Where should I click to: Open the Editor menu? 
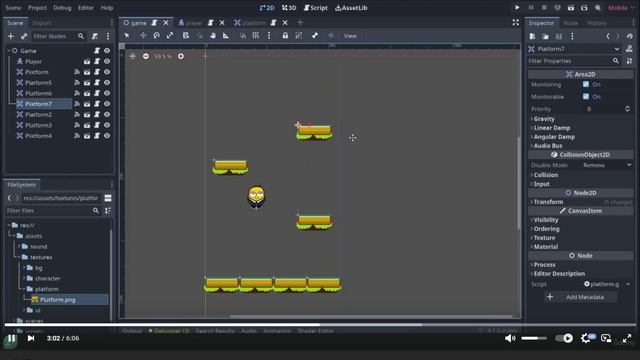click(x=86, y=8)
